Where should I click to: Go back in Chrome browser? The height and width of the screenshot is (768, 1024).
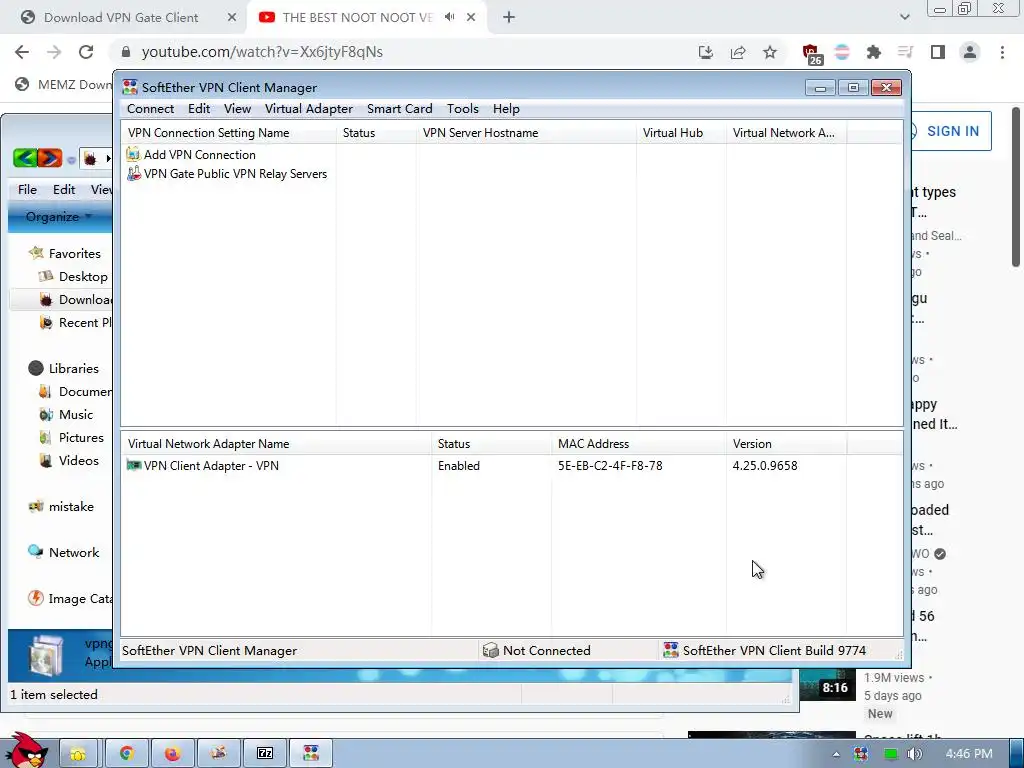pyautogui.click(x=22, y=52)
